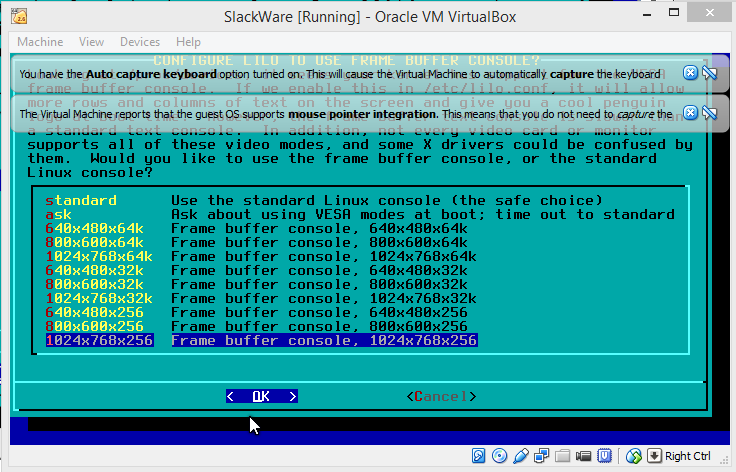736x472 pixels.
Task: Open the Help menu
Action: tap(188, 42)
